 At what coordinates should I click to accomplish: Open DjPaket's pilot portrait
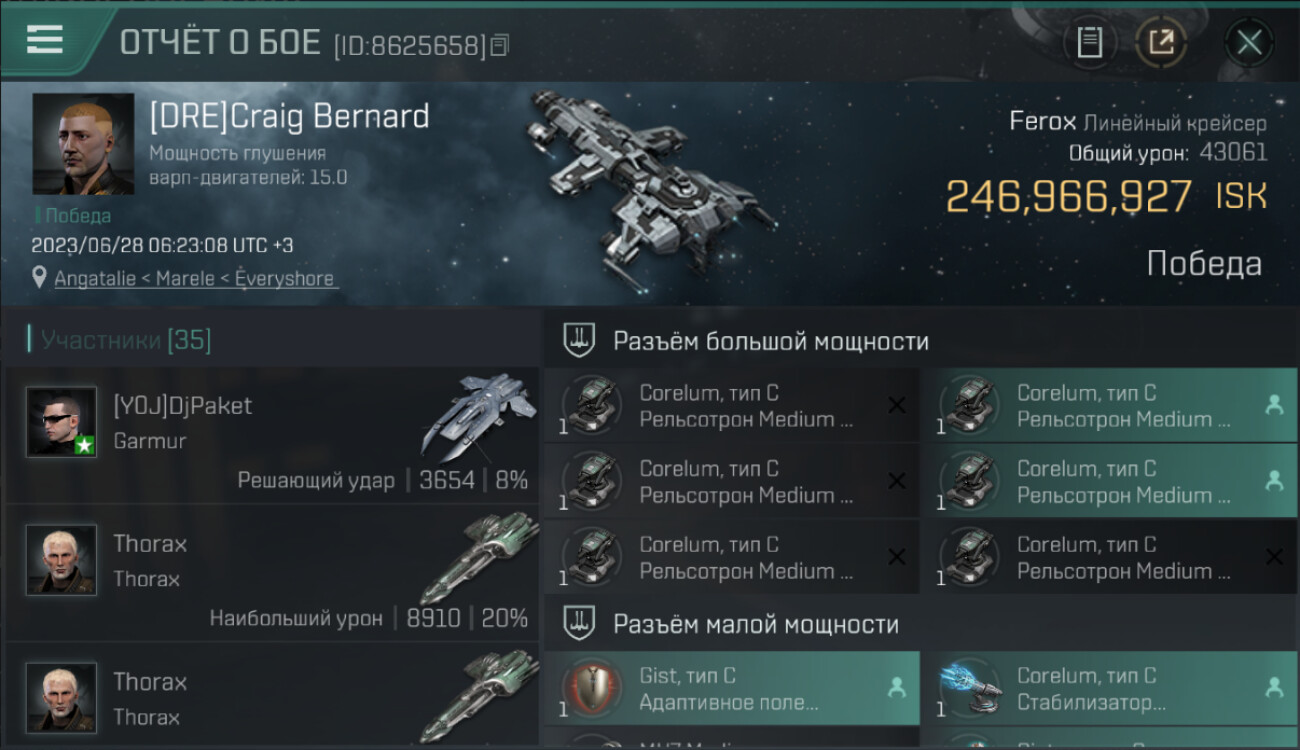point(62,422)
